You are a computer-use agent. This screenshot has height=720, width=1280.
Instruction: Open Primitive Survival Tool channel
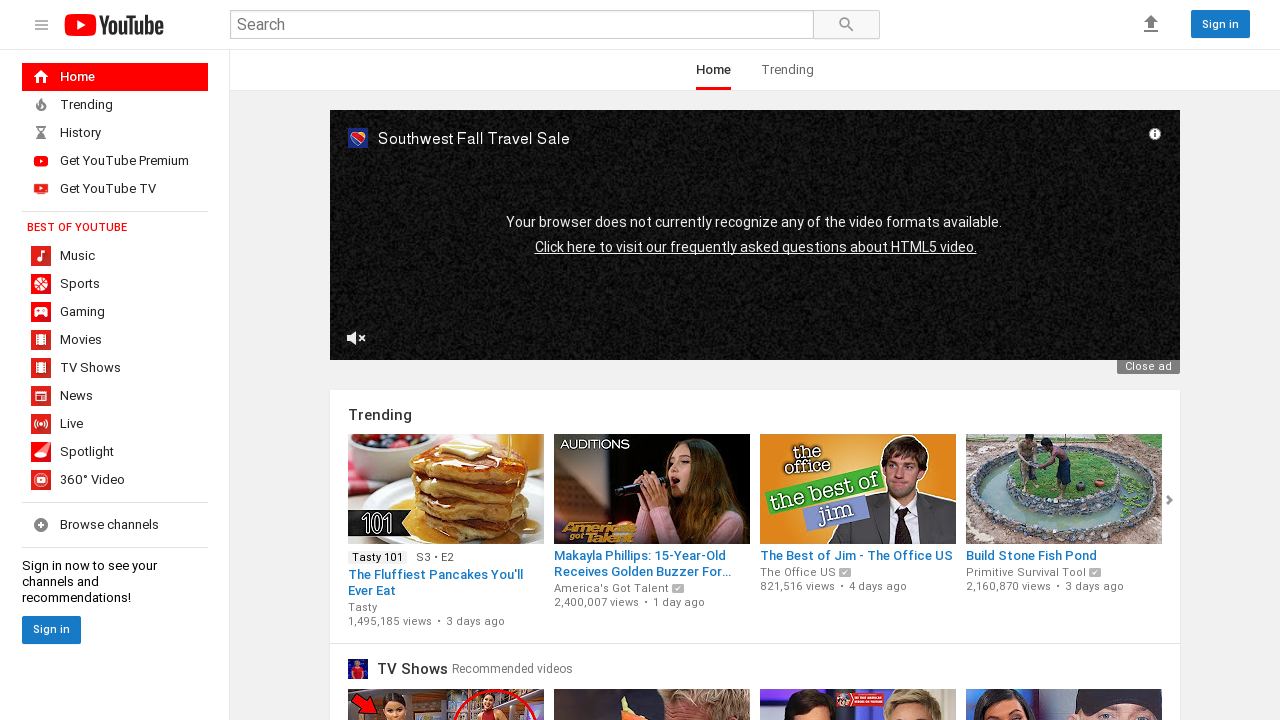coord(1026,573)
